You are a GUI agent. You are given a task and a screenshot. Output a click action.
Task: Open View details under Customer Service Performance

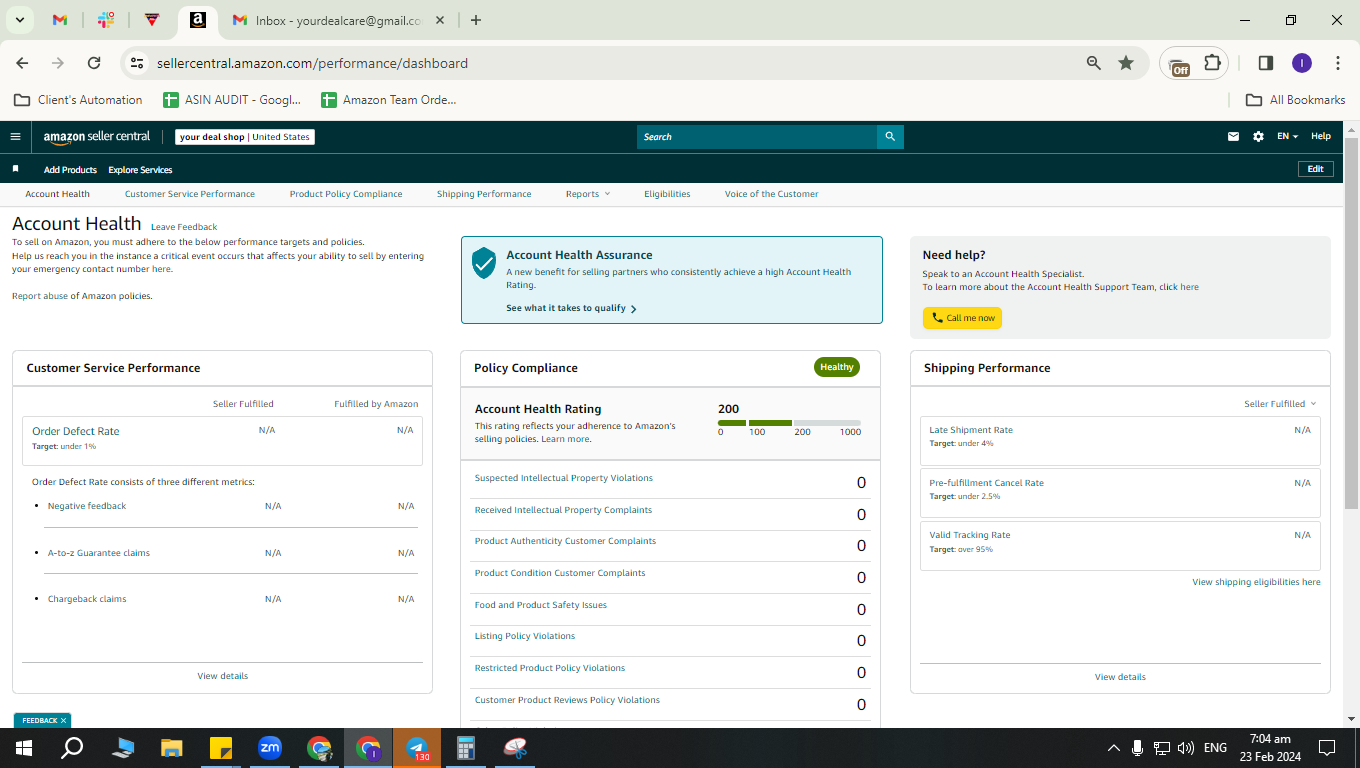(x=223, y=676)
